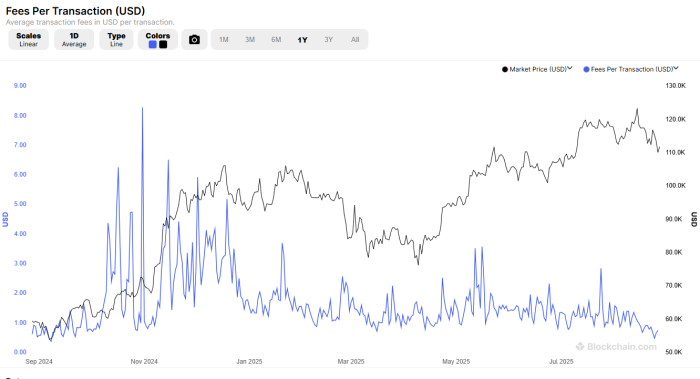Click the black color swatch

(163, 45)
